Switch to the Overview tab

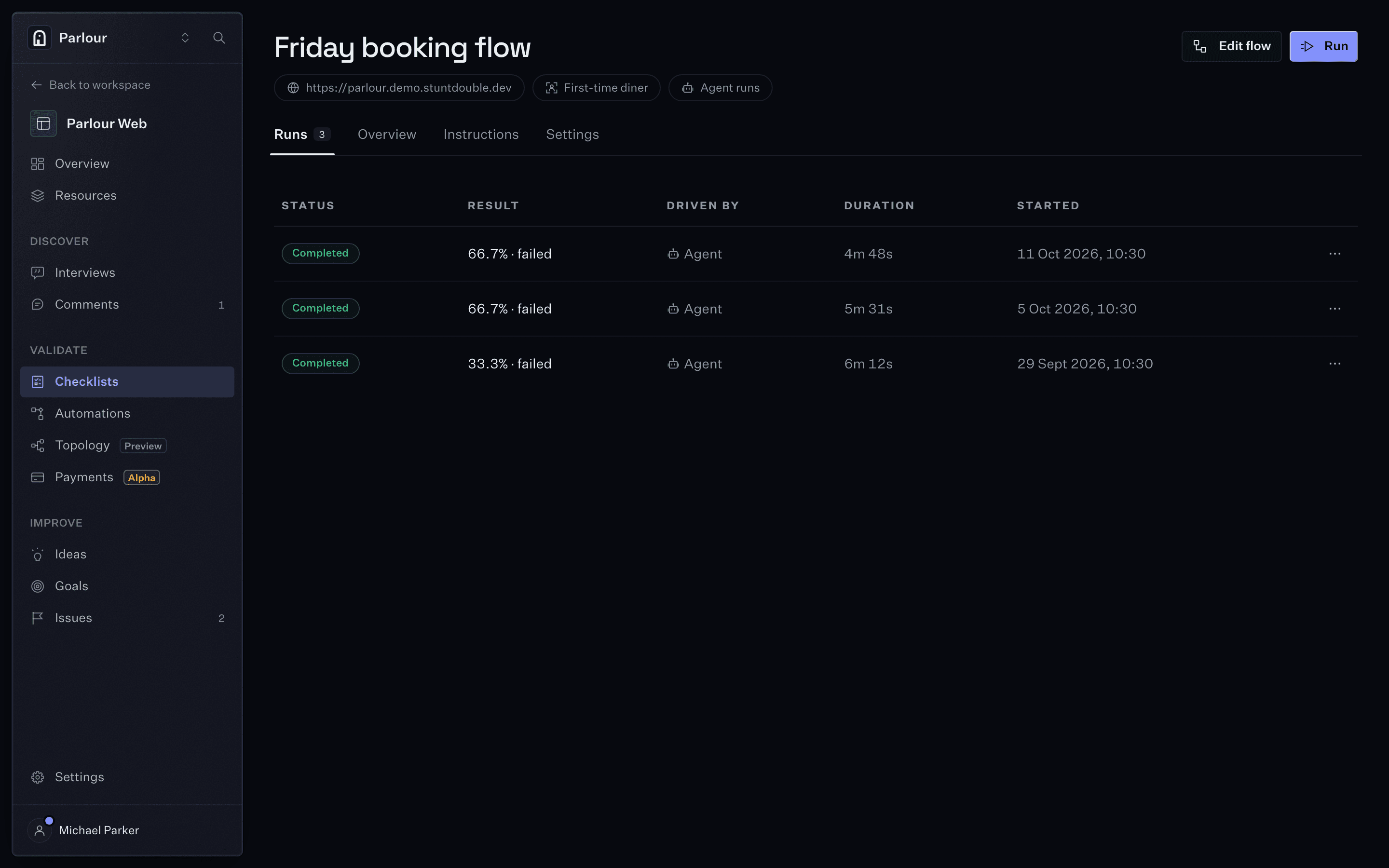pyautogui.click(x=387, y=135)
